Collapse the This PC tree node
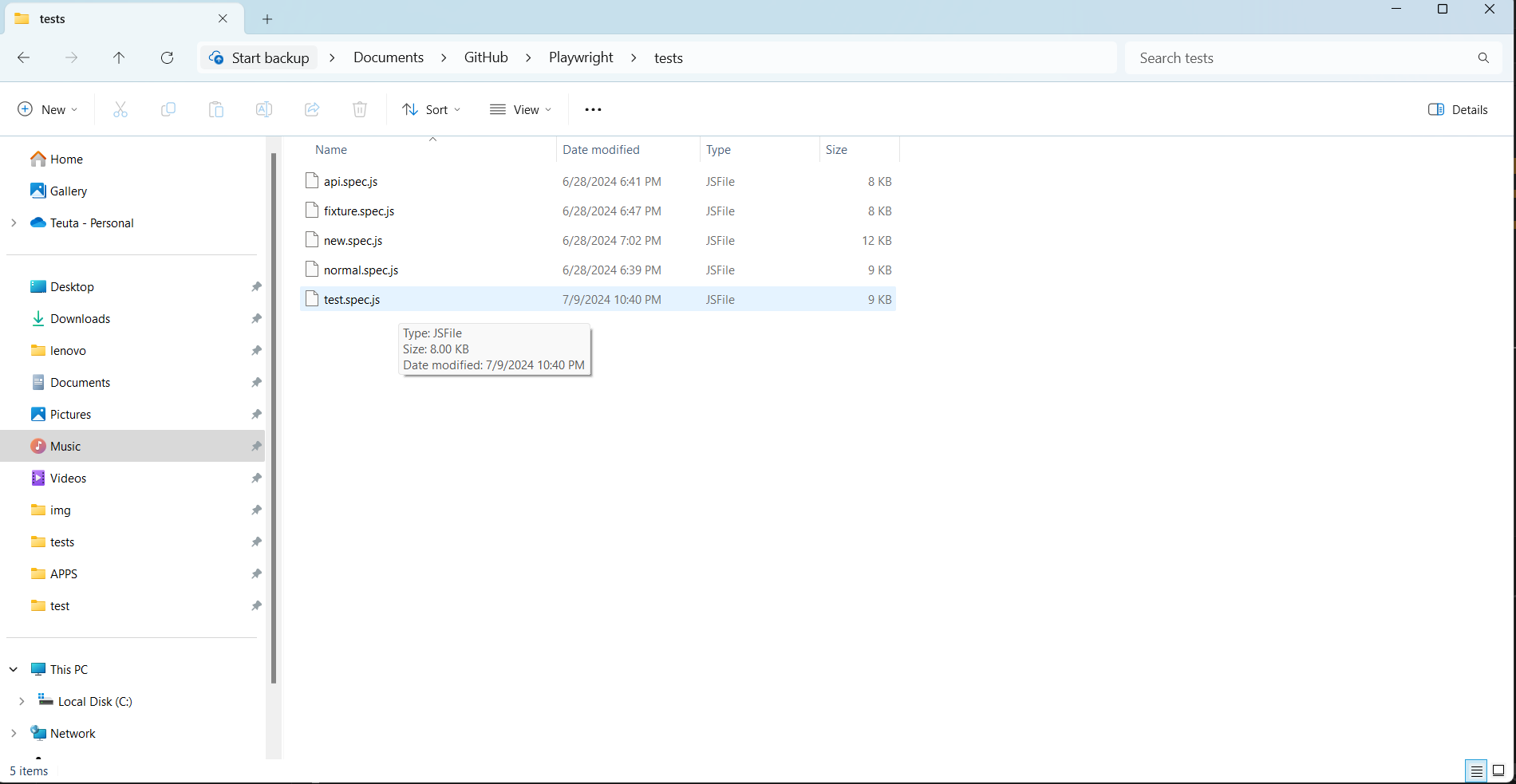Screen dimensions: 1516x784 click(14, 669)
